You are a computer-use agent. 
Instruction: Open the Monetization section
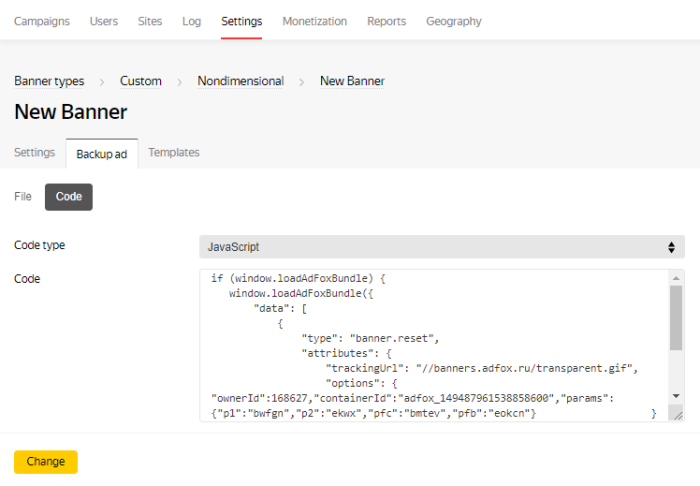[314, 21]
